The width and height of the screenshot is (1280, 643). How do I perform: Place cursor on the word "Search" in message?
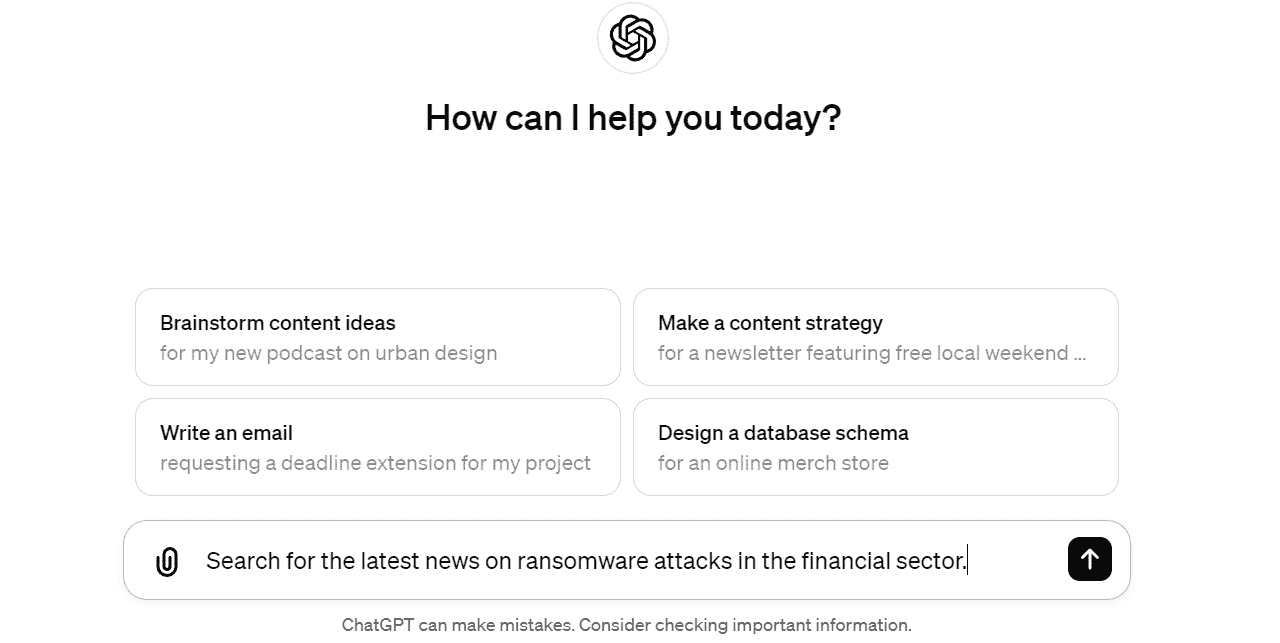242,561
